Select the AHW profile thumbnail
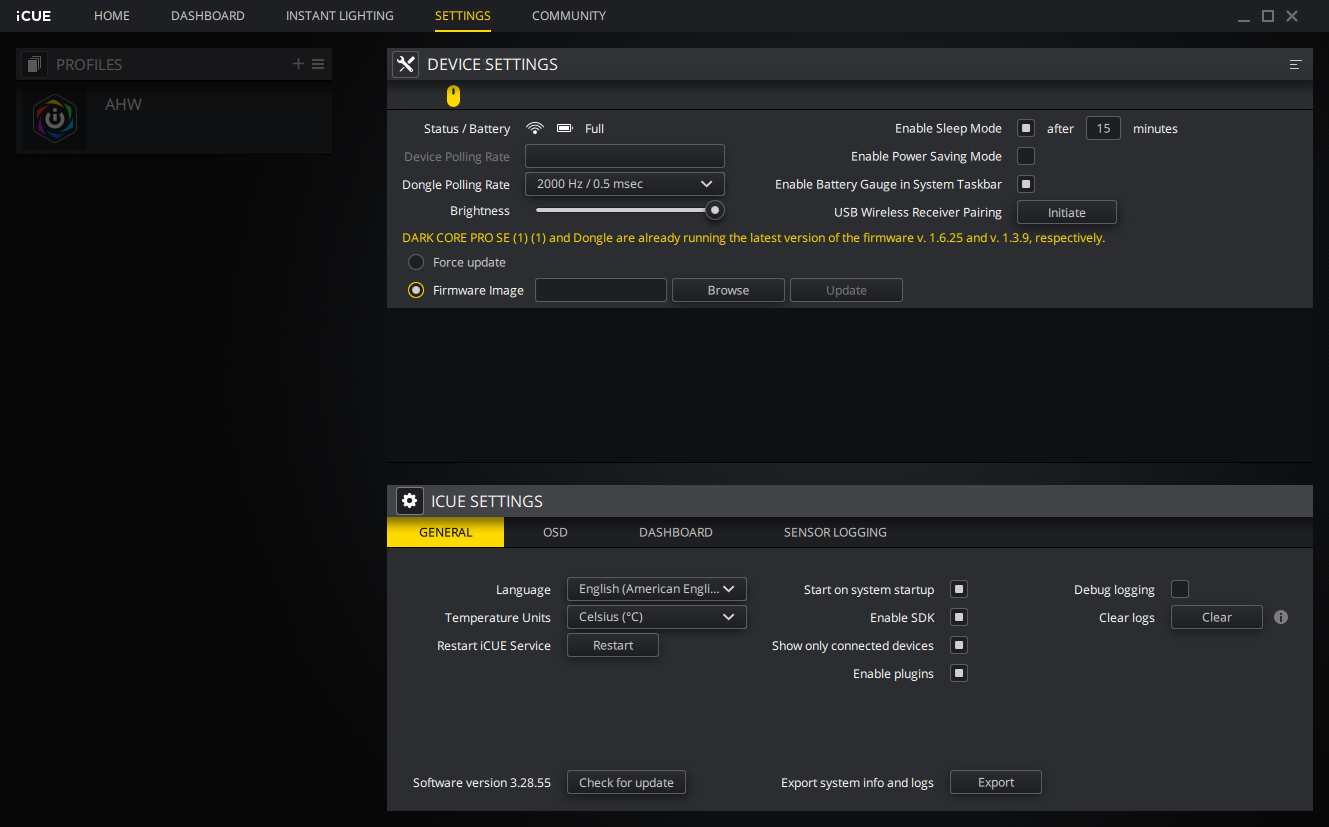 (x=55, y=119)
